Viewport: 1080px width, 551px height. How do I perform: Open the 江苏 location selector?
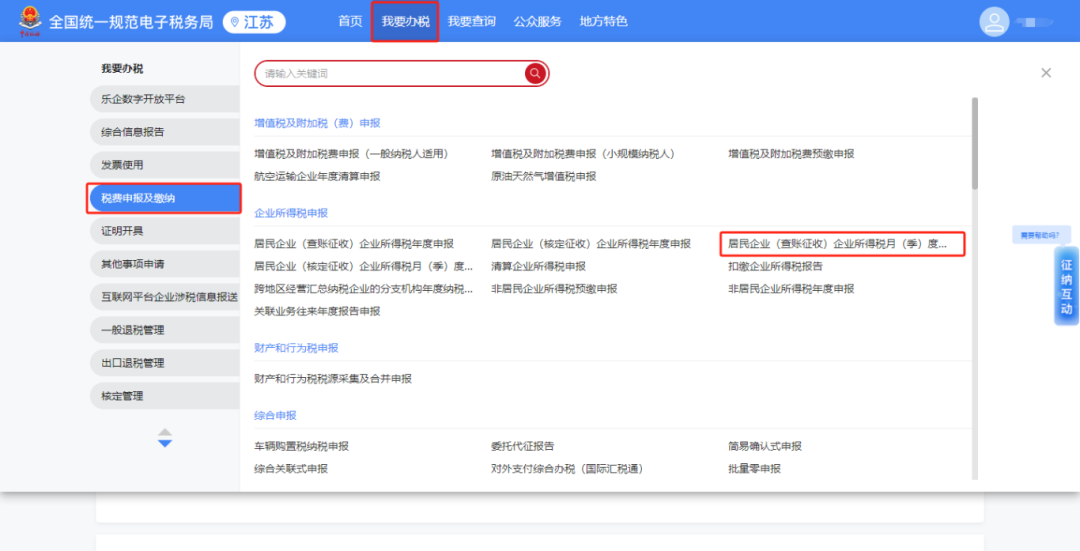click(x=254, y=22)
